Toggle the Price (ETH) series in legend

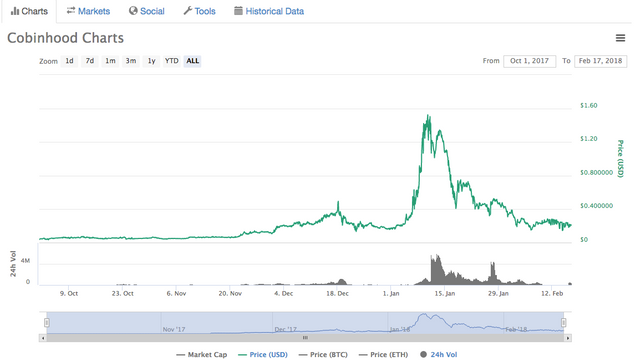point(383,354)
